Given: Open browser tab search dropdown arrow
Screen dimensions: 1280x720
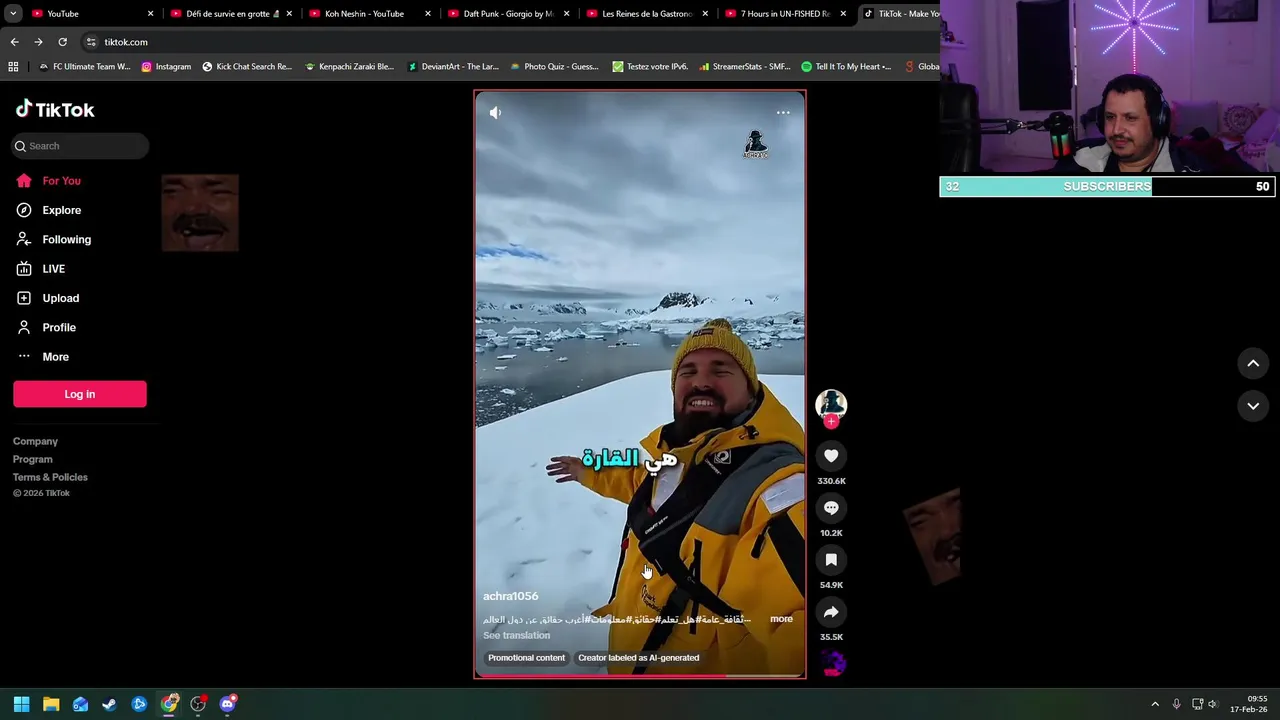Looking at the screenshot, I should click(13, 14).
